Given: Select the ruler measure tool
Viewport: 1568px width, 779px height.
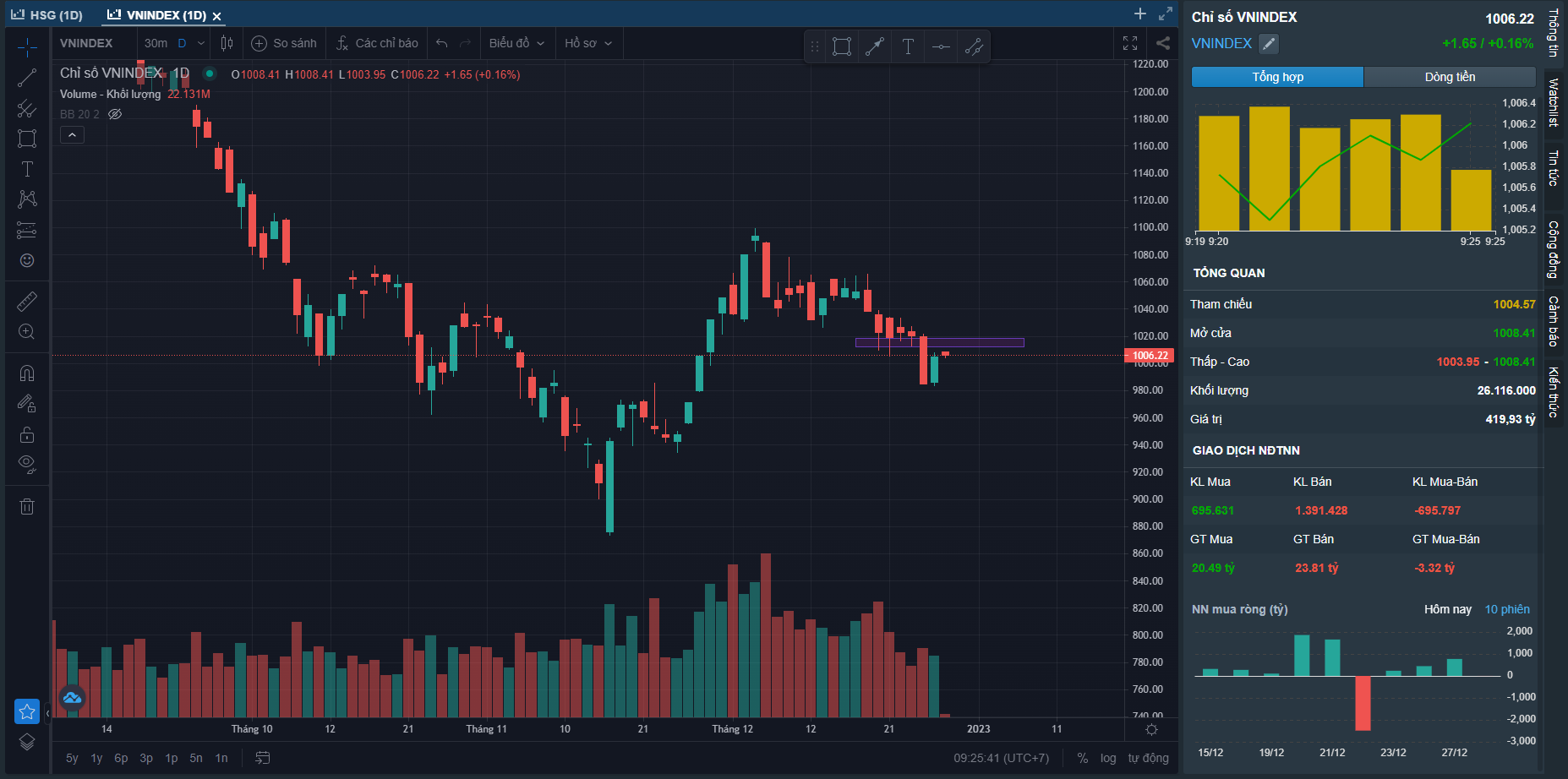Looking at the screenshot, I should [x=27, y=301].
